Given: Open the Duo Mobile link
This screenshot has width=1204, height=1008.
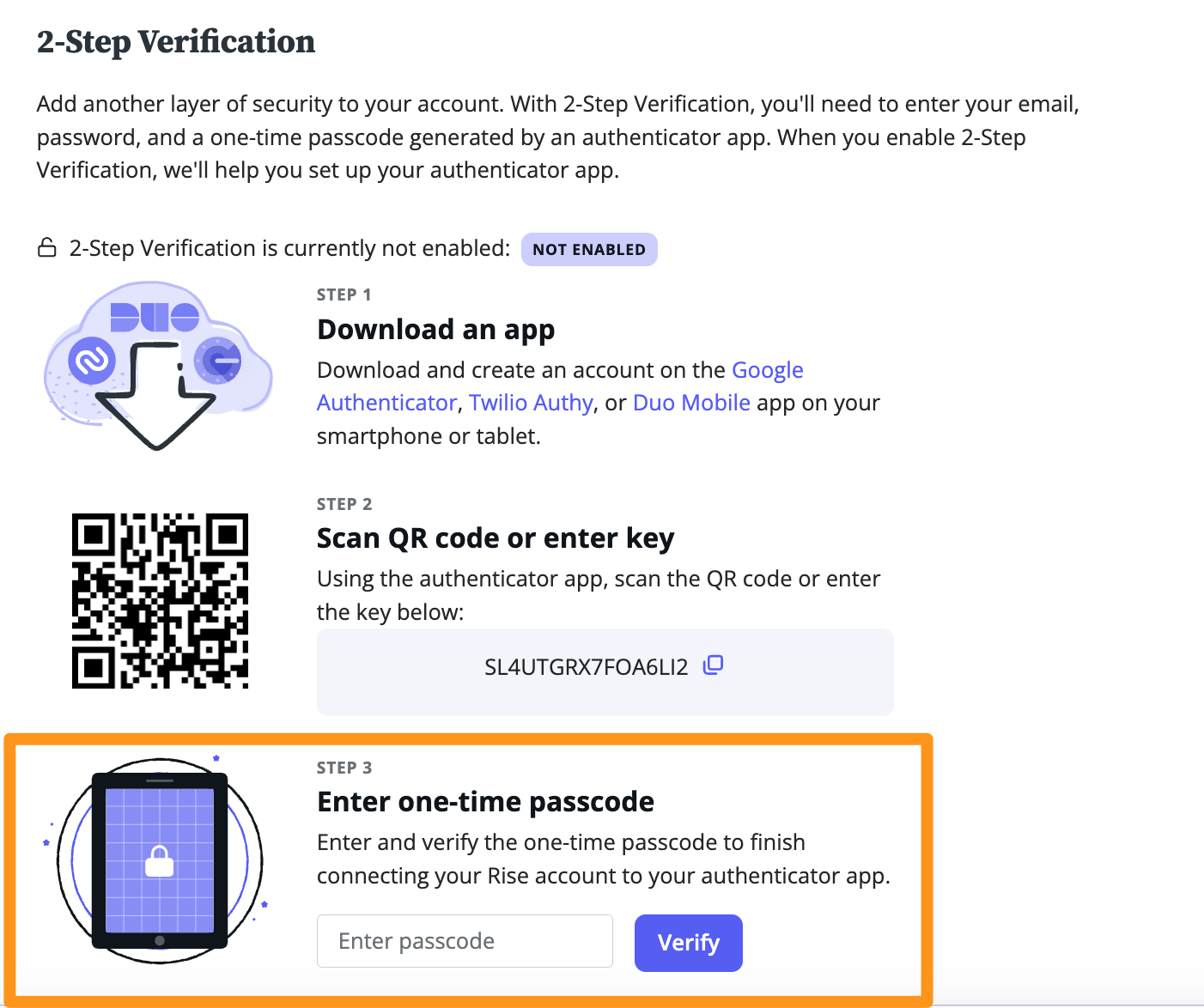Looking at the screenshot, I should (691, 403).
